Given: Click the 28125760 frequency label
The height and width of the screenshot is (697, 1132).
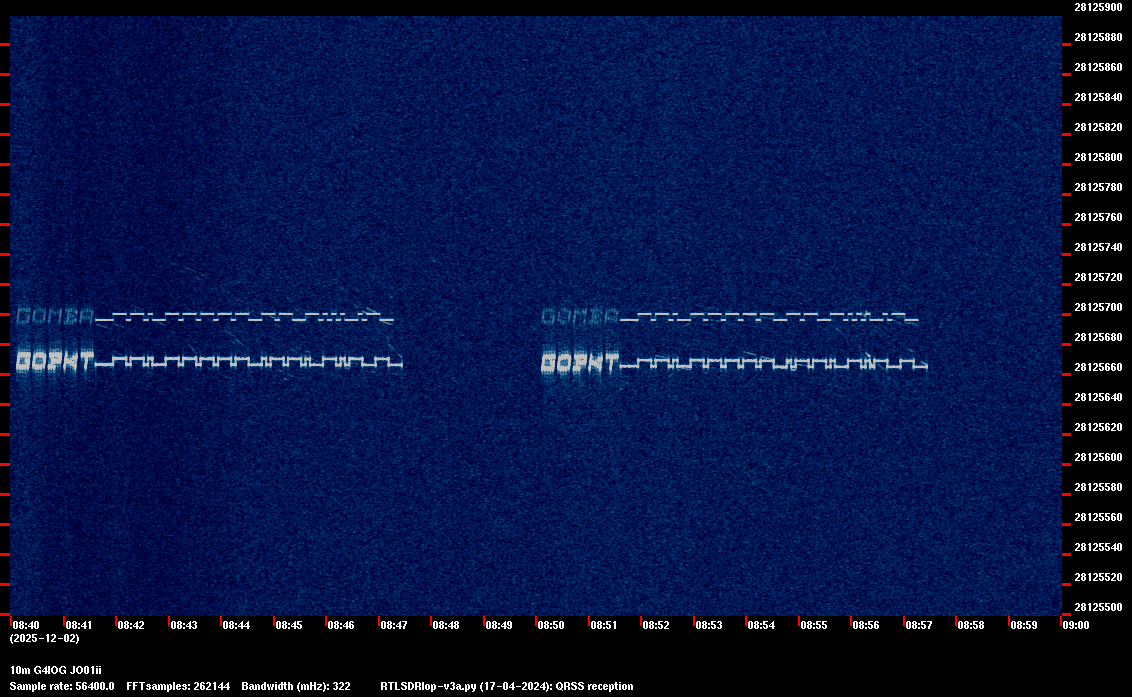Looking at the screenshot, I should (x=1098, y=217).
